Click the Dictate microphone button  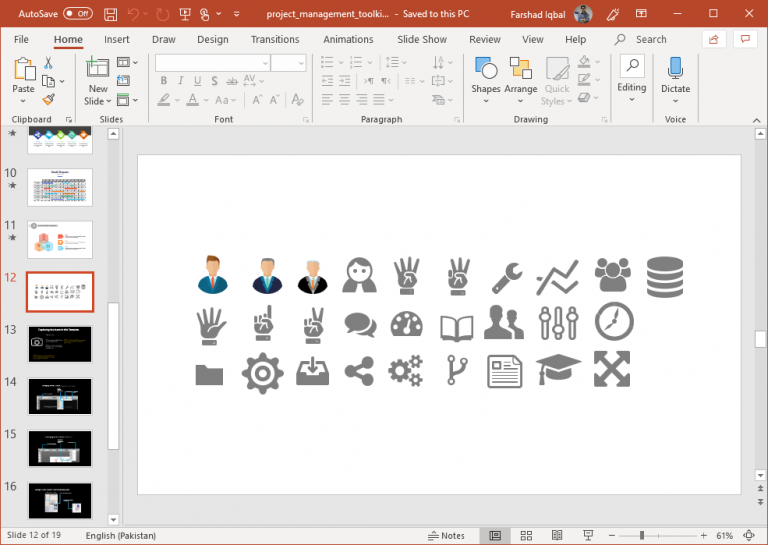(675, 81)
